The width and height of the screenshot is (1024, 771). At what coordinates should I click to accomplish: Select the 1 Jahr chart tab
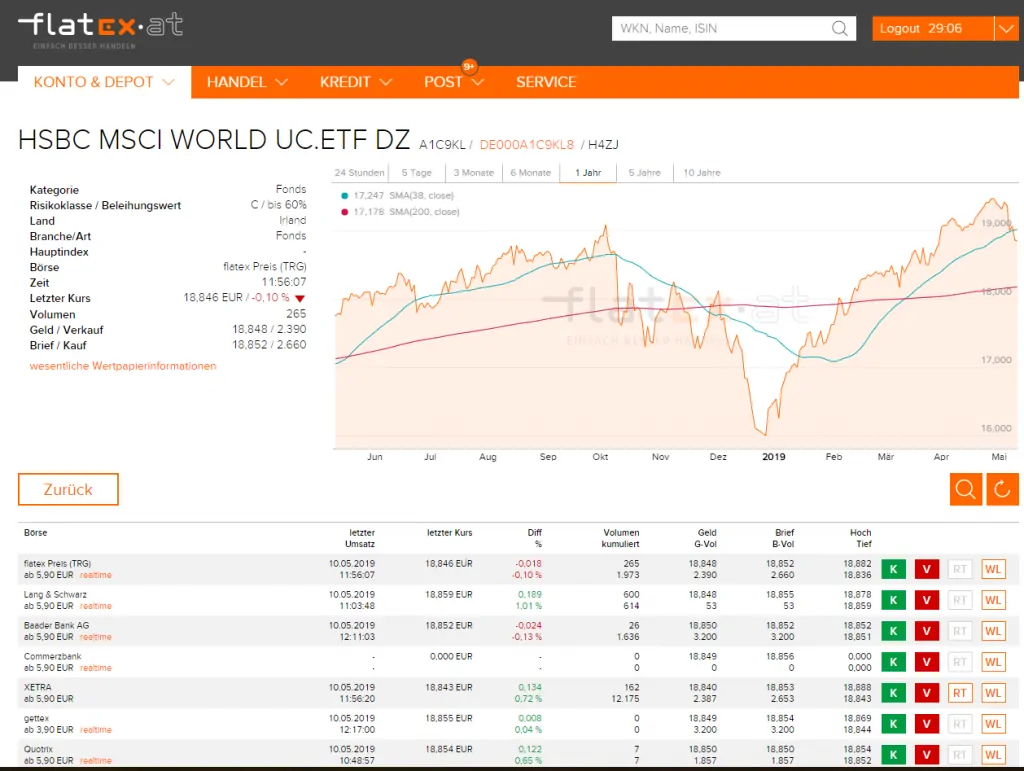(x=588, y=173)
